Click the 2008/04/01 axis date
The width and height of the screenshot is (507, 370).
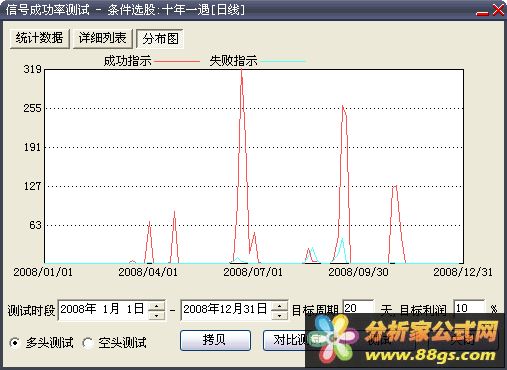coord(148,272)
